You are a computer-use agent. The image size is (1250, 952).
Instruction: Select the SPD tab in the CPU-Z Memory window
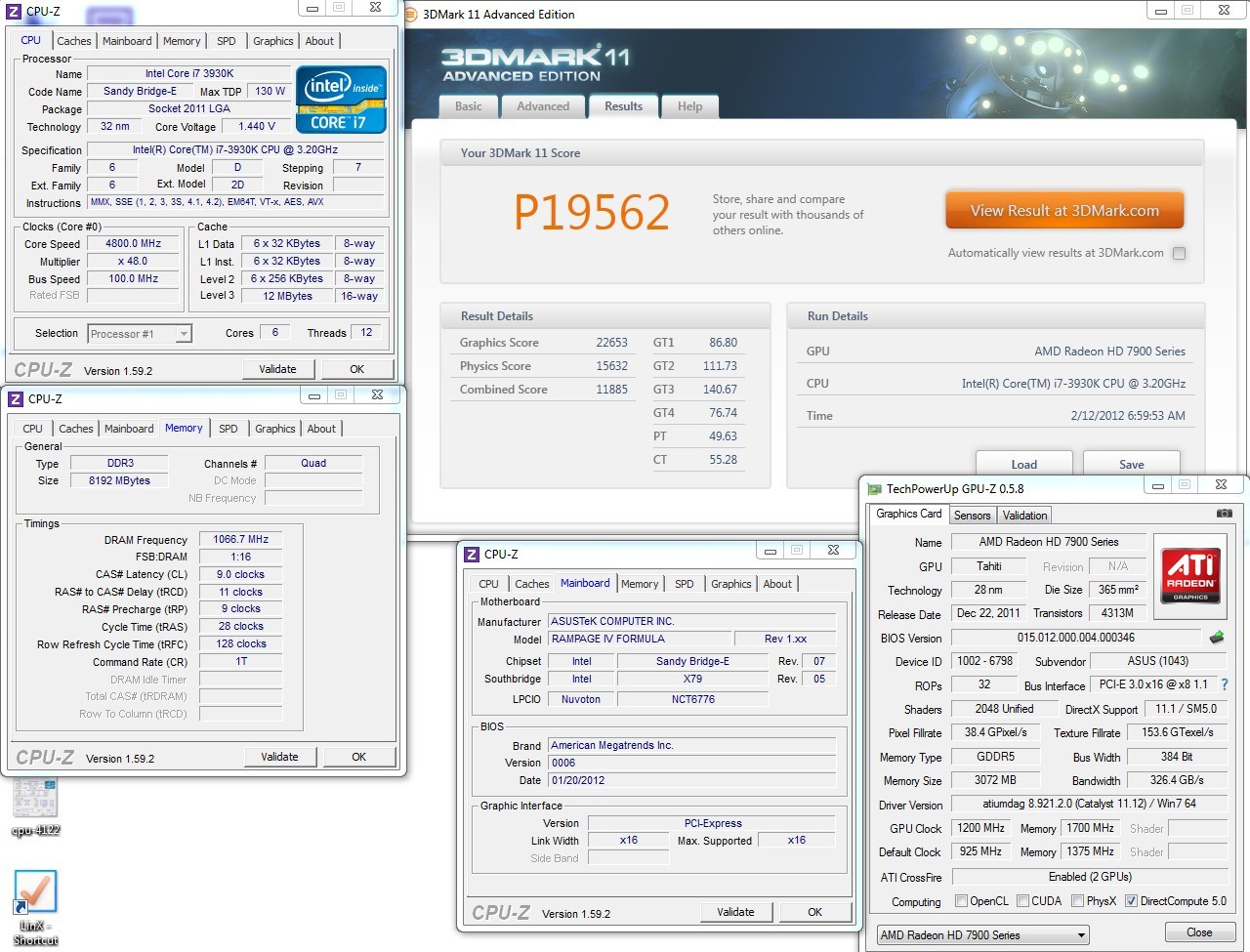tap(229, 429)
